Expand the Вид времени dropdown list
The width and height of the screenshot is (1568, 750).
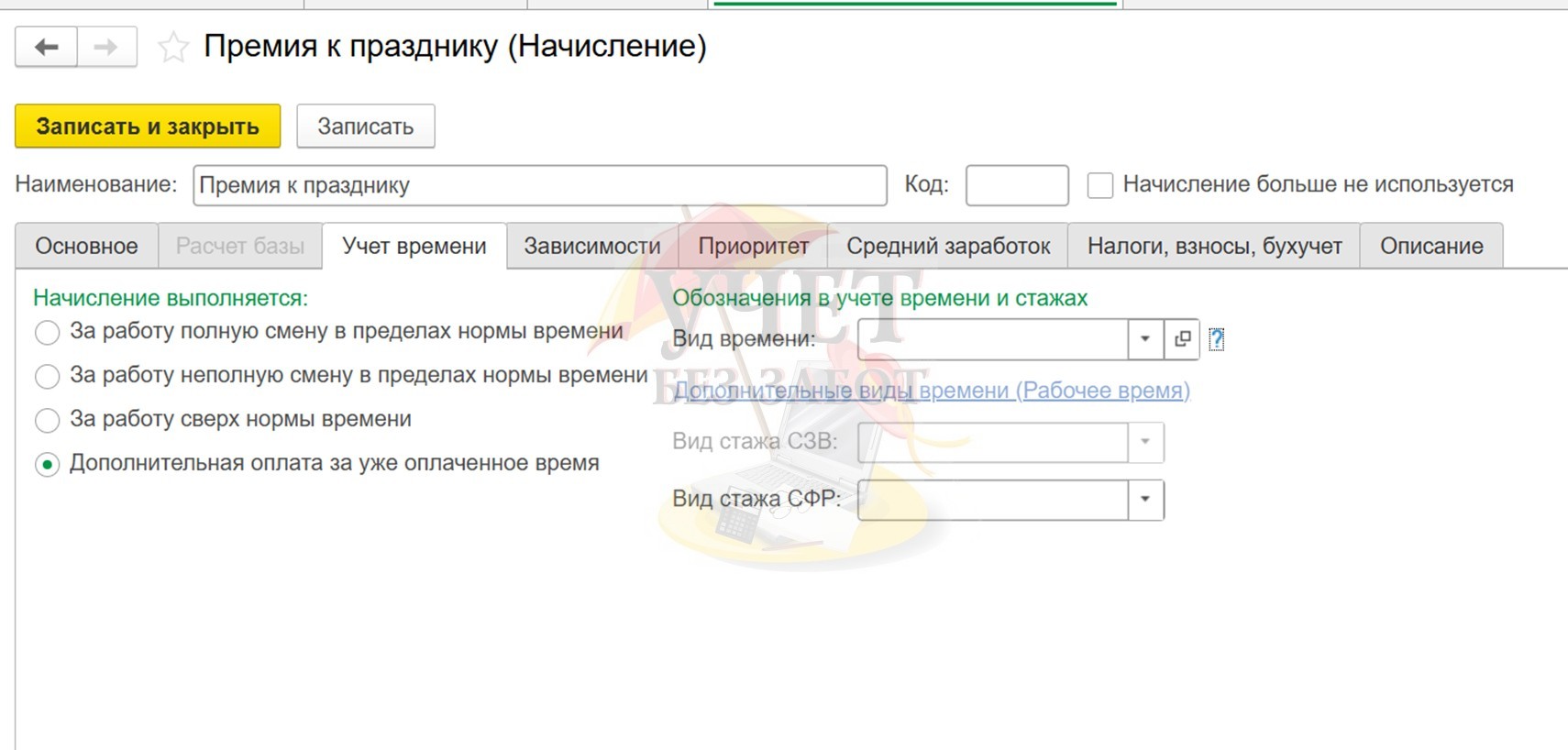pyautogui.click(x=1145, y=339)
